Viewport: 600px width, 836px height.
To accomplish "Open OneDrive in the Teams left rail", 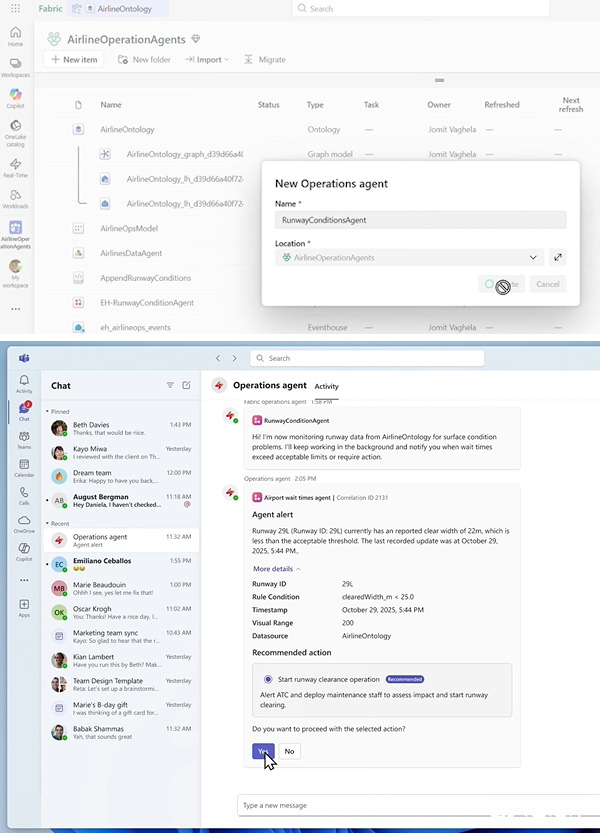I will click(24, 523).
